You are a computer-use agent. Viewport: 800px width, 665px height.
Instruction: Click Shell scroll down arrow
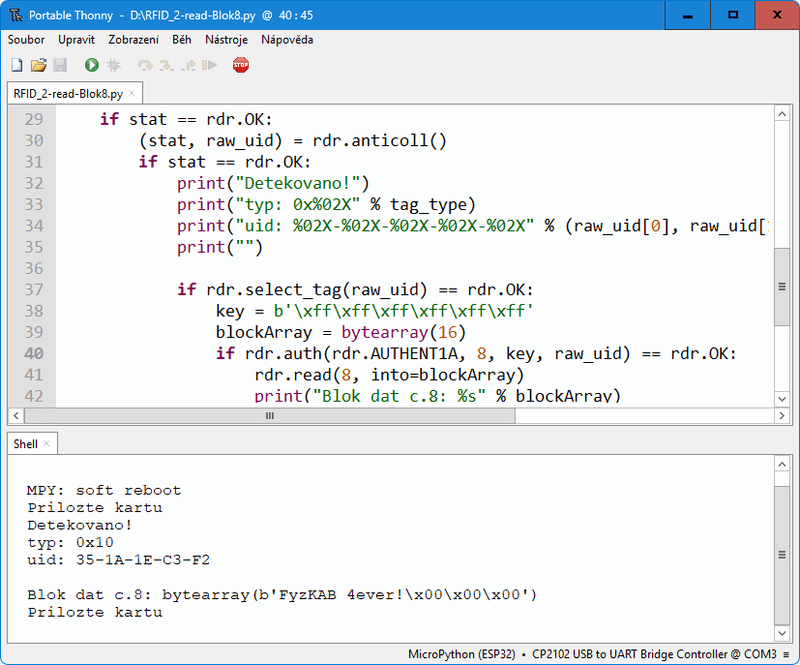pyautogui.click(x=782, y=633)
